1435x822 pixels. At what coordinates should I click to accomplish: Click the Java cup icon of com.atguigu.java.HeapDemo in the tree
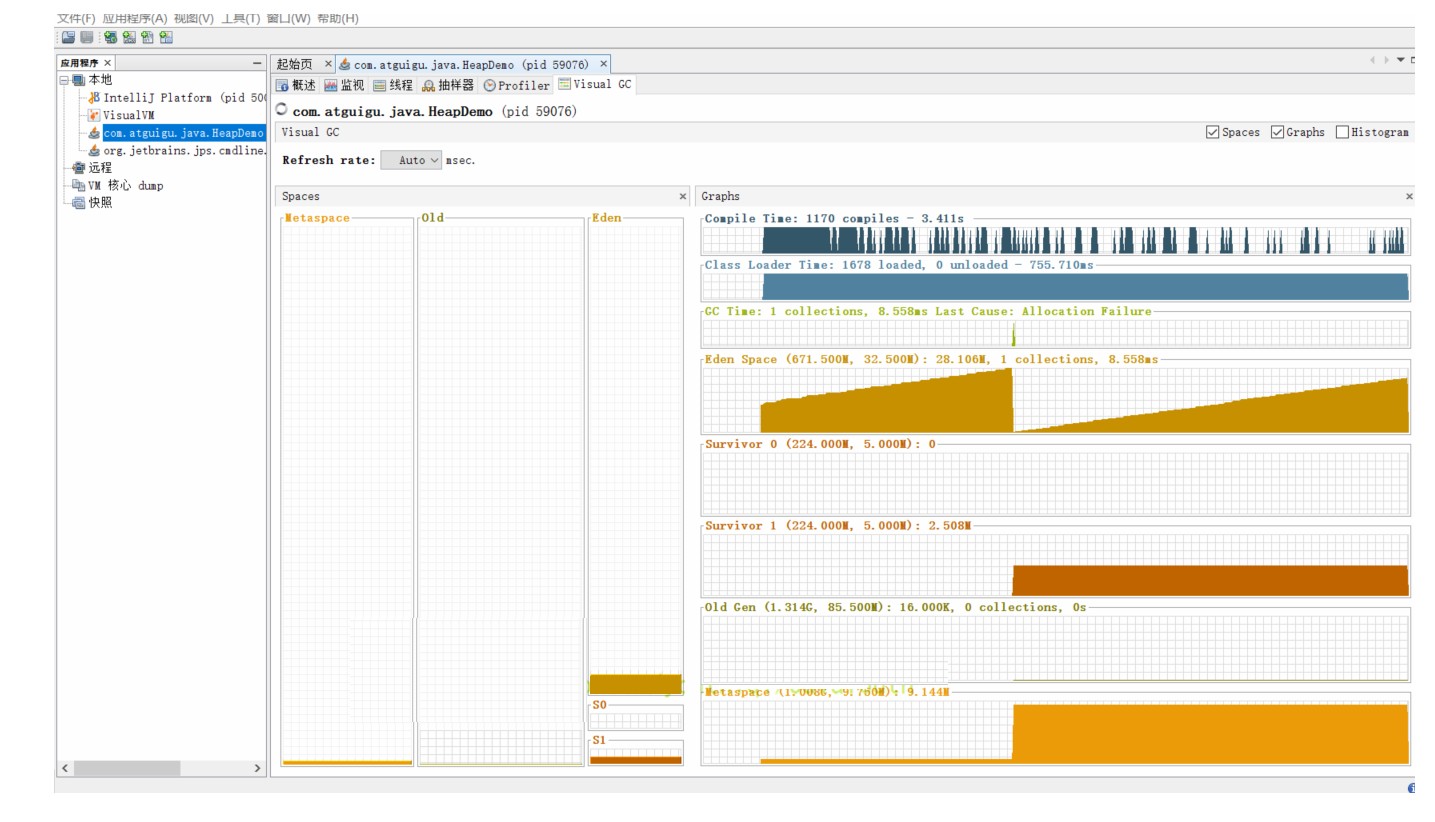[x=94, y=133]
